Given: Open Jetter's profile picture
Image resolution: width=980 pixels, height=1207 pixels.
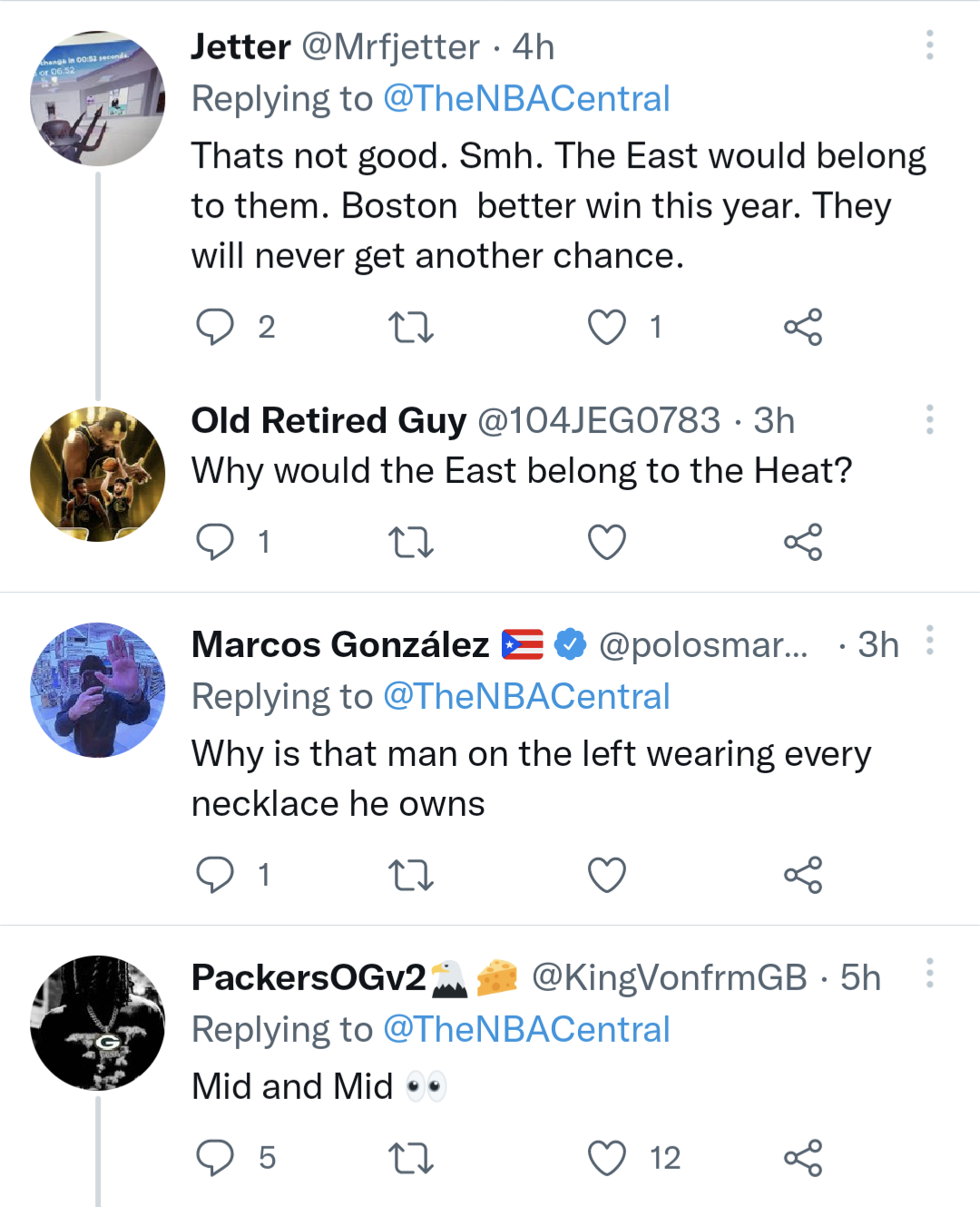Looking at the screenshot, I should (x=98, y=98).
